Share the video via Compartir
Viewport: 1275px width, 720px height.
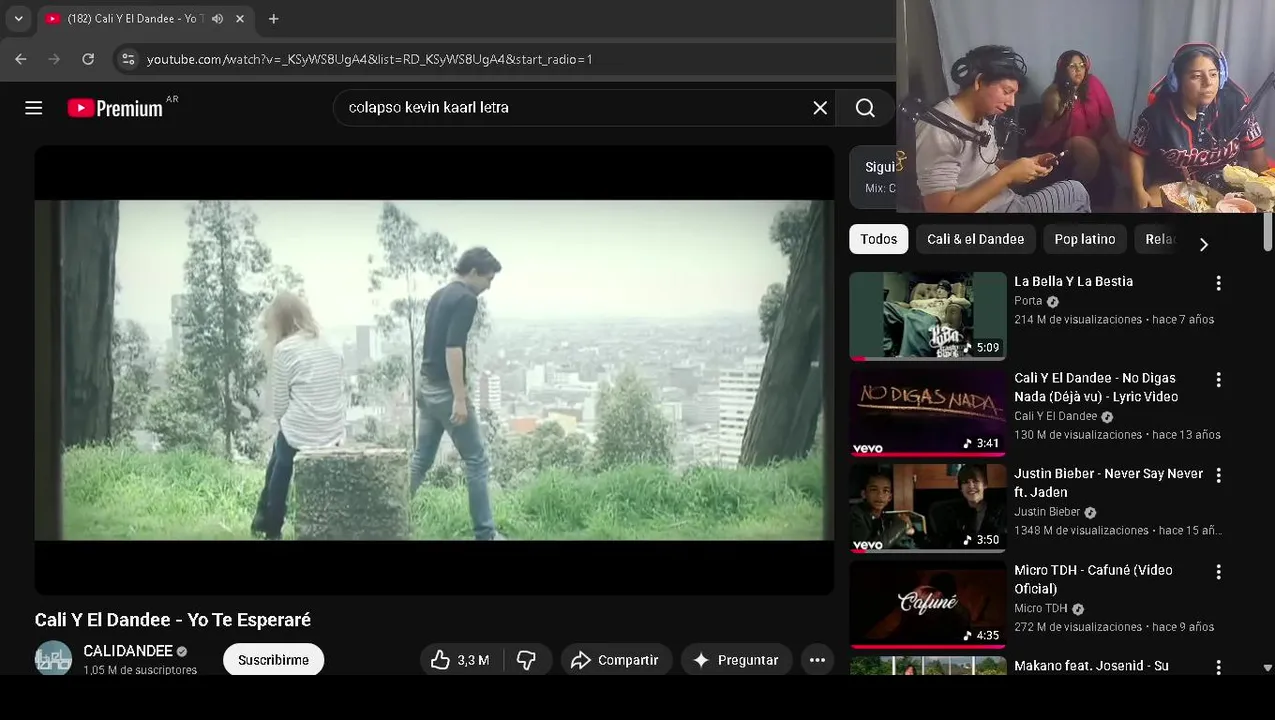click(x=616, y=660)
